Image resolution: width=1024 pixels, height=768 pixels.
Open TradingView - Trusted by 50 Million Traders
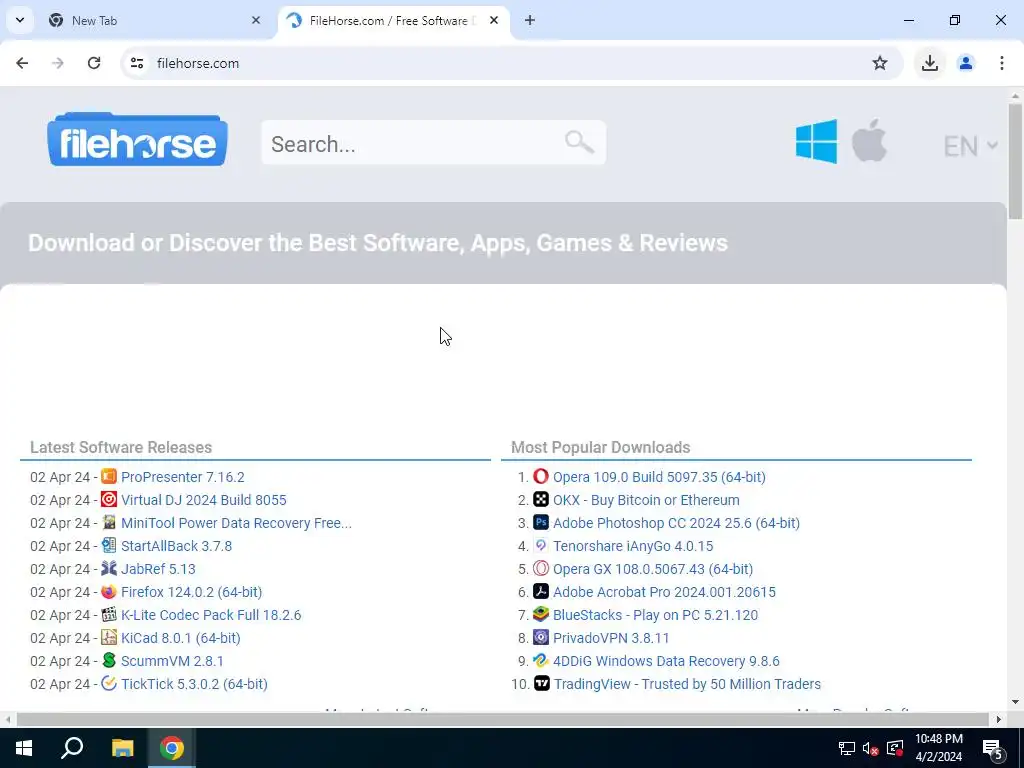[x=687, y=684]
